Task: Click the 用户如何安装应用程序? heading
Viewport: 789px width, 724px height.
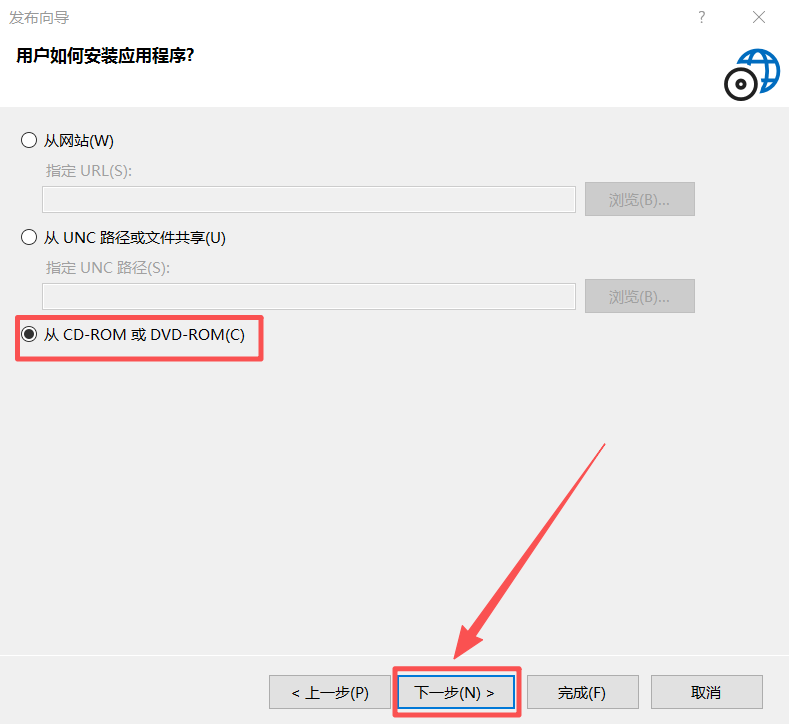Action: coord(105,56)
